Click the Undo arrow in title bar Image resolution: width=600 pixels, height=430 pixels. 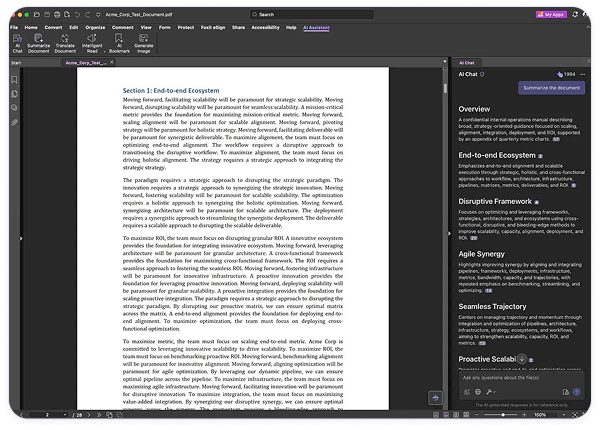pos(77,15)
